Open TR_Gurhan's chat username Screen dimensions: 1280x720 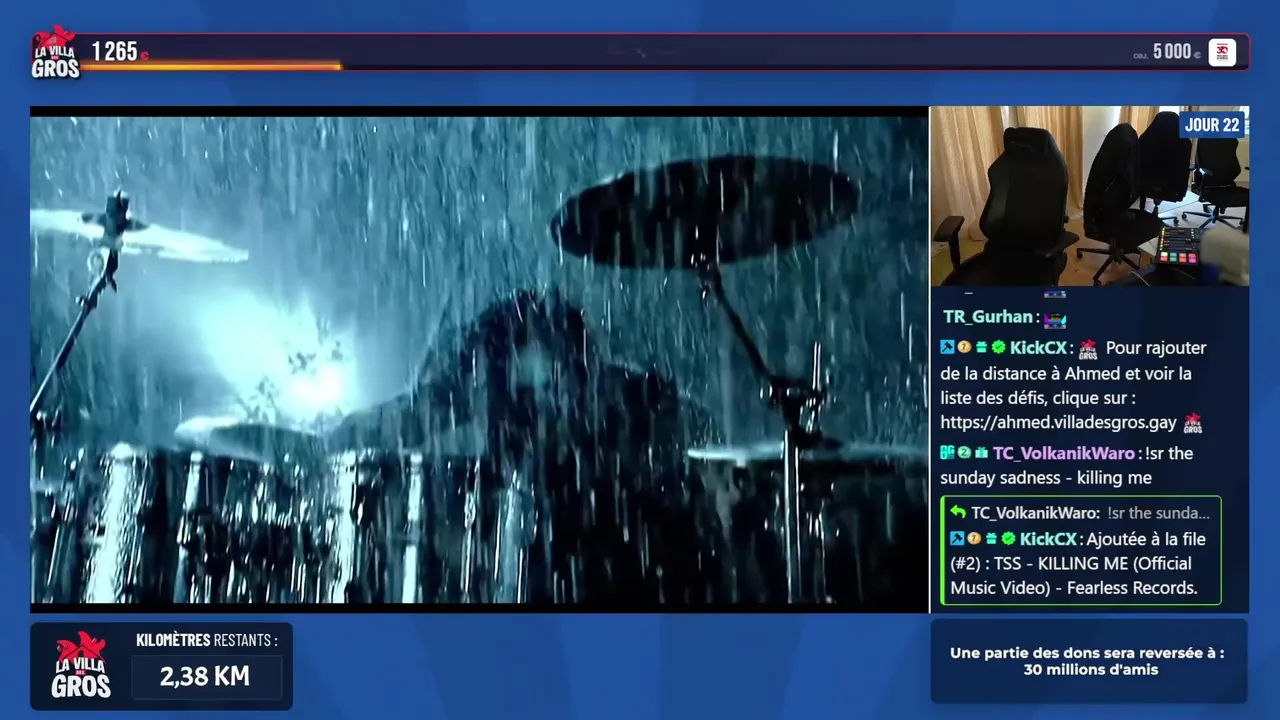click(987, 317)
